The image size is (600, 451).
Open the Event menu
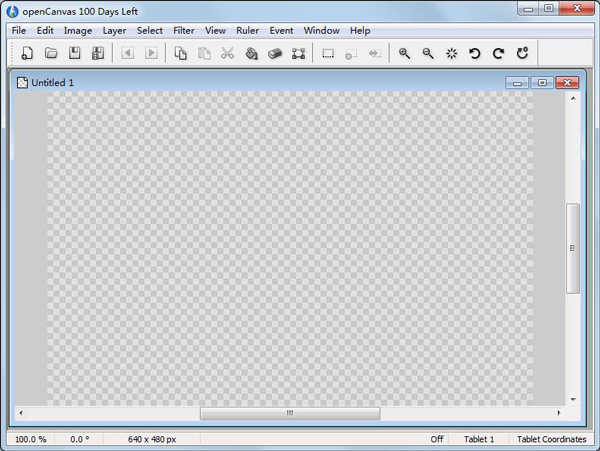click(x=281, y=31)
